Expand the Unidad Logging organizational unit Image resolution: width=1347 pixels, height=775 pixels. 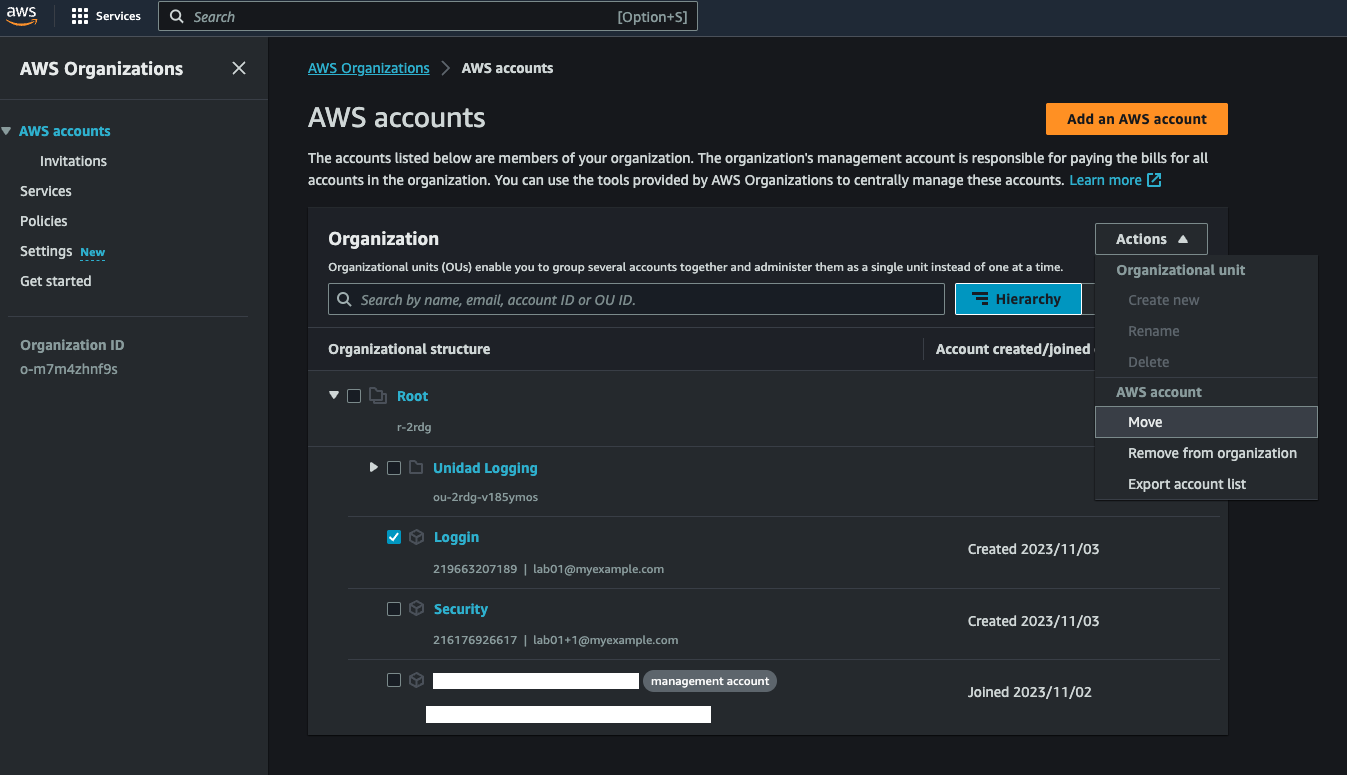[x=374, y=467]
